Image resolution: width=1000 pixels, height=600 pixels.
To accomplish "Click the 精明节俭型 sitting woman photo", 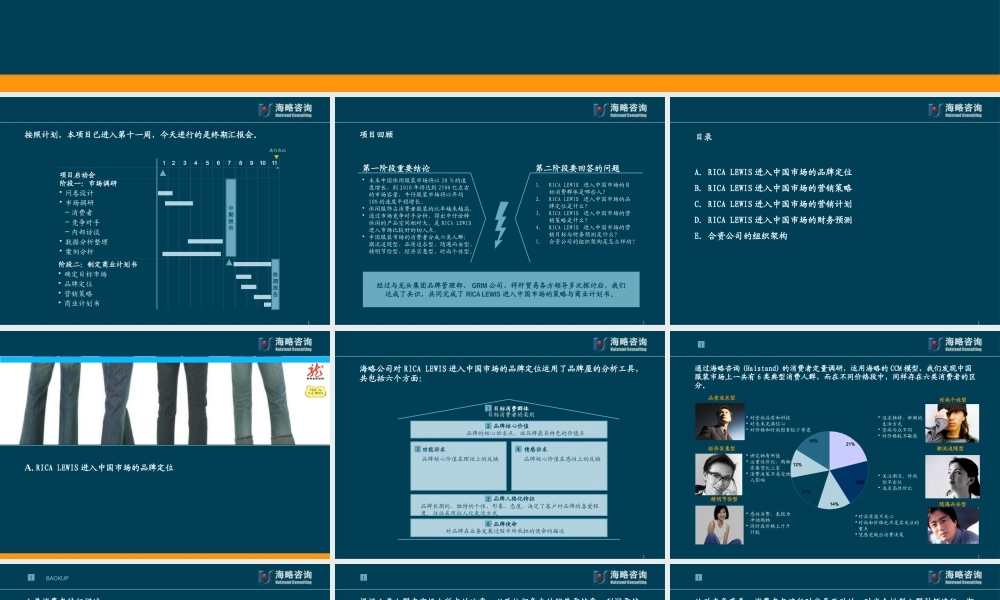I will click(719, 525).
